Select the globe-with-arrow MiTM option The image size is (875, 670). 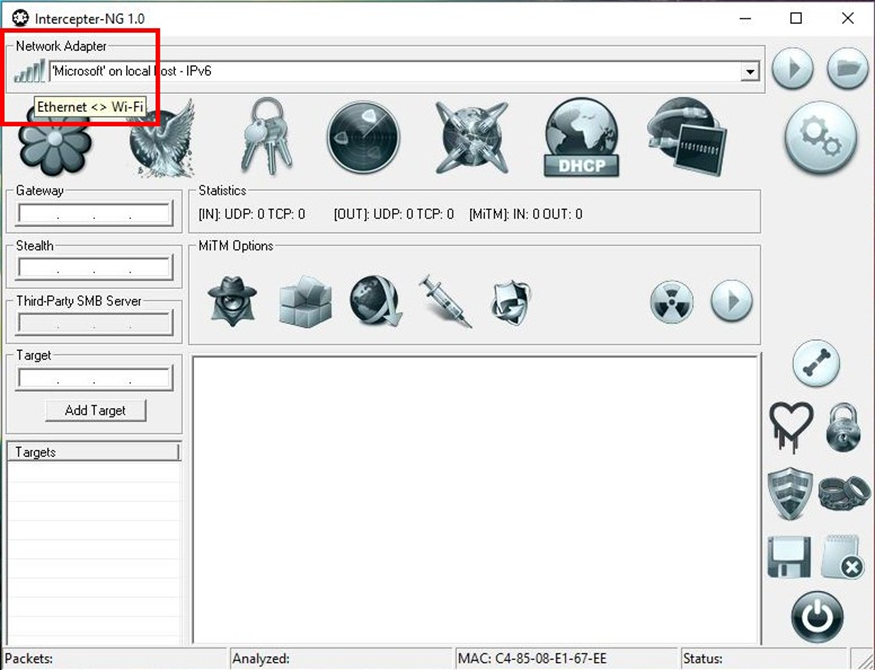(x=376, y=301)
